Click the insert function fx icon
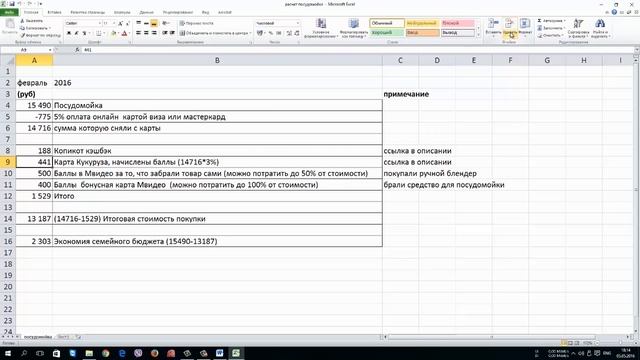 click(x=78, y=50)
